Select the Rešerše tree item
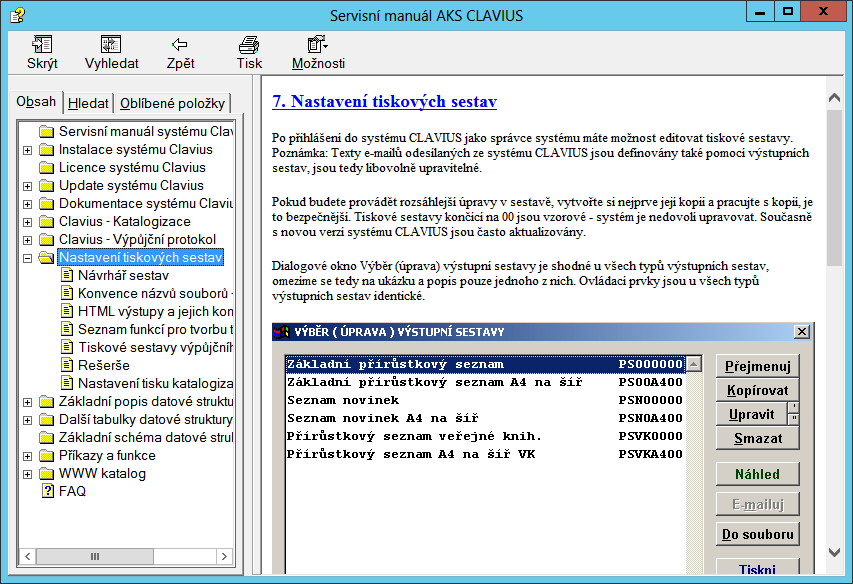Image resolution: width=853 pixels, height=584 pixels. coord(103,365)
